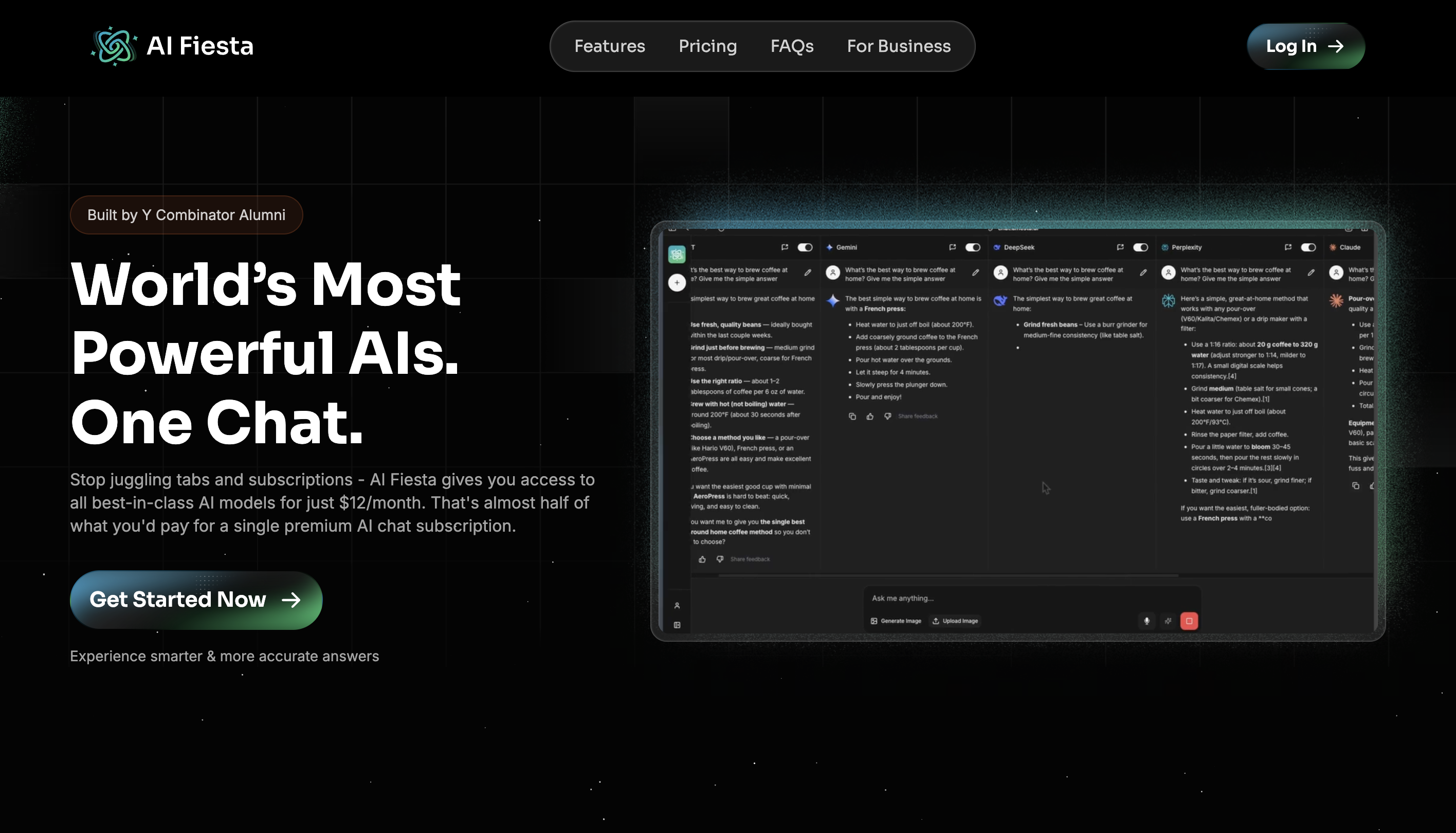1456x833 pixels.
Task: Click Share feedback under the Gemini response
Action: [918, 416]
